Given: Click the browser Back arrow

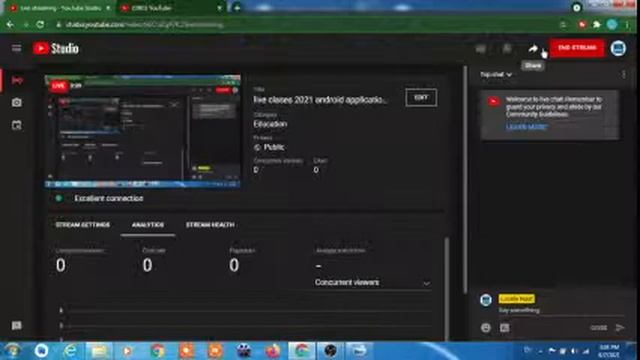Looking at the screenshot, I should click(x=10, y=24).
